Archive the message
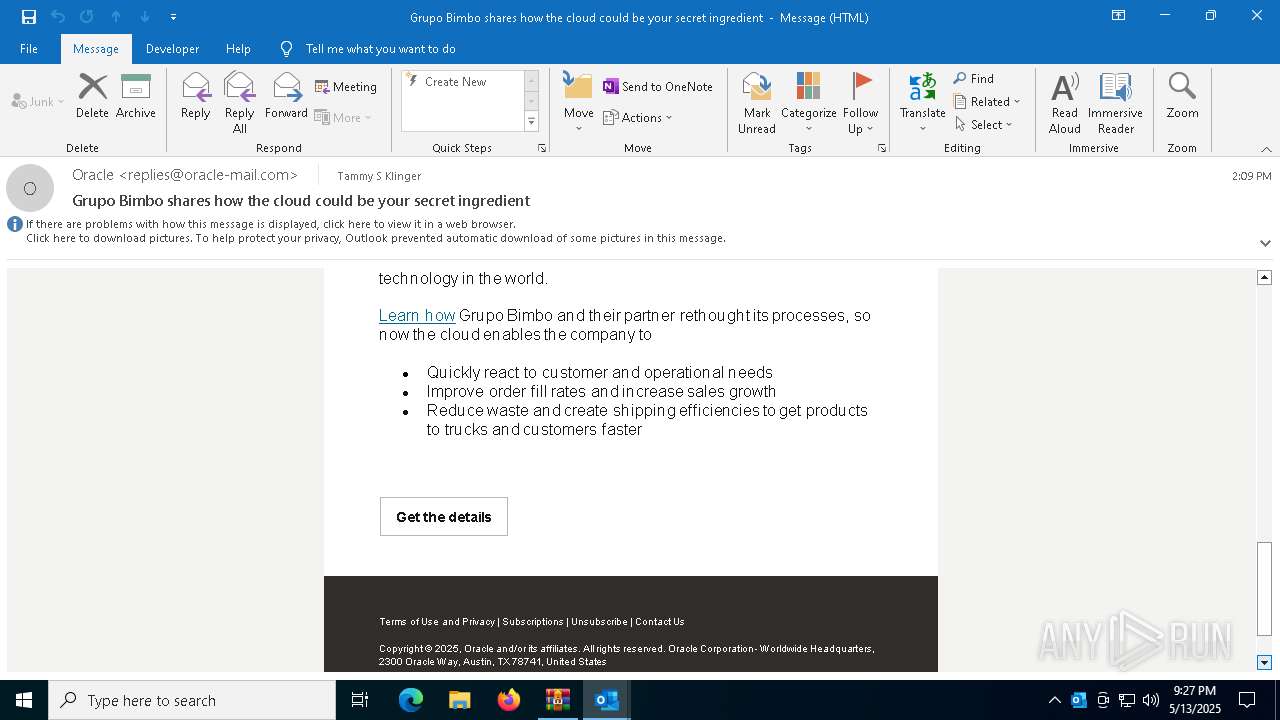This screenshot has width=1280, height=720. (x=136, y=96)
